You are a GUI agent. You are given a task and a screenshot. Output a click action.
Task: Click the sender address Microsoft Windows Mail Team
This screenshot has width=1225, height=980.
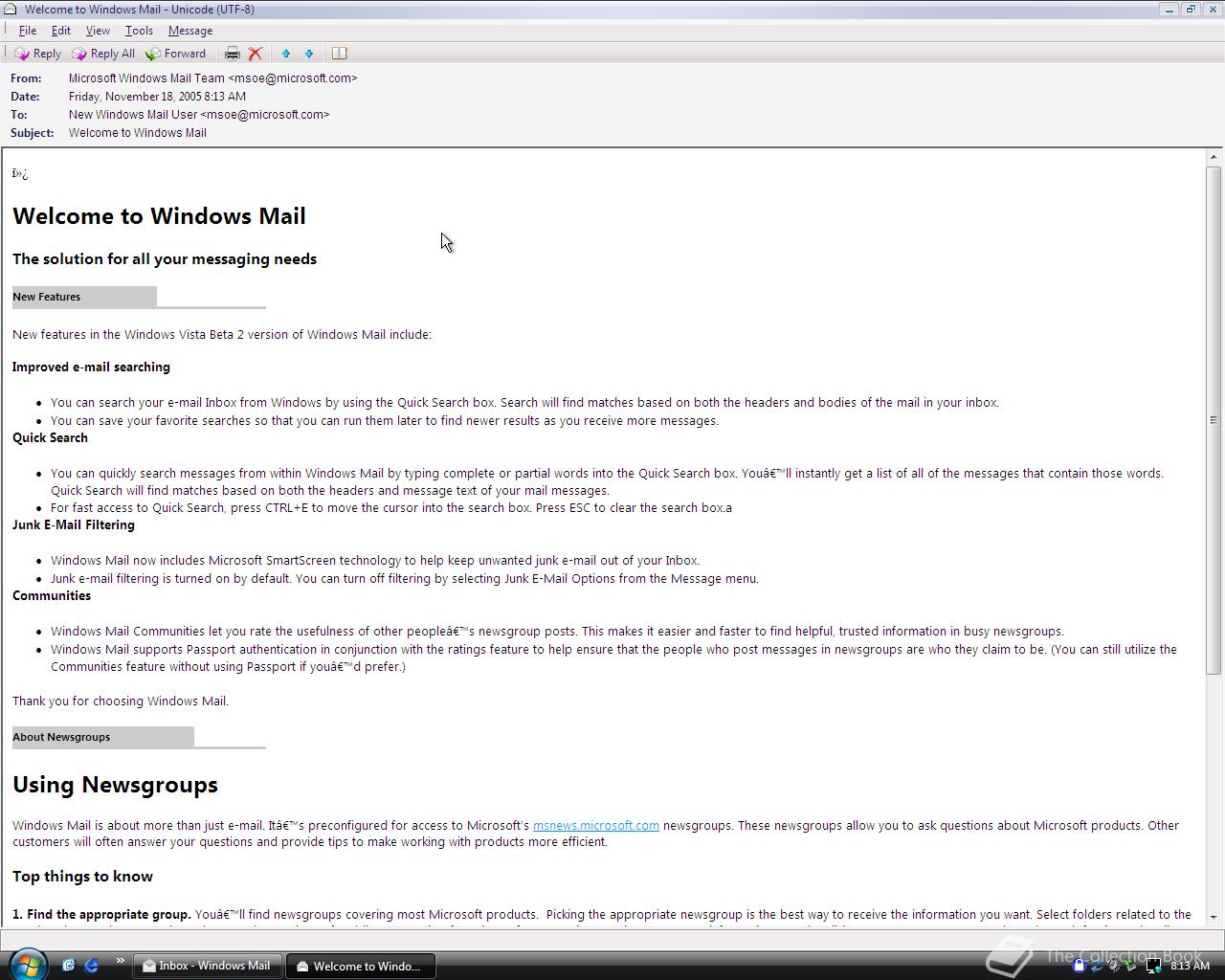point(212,78)
